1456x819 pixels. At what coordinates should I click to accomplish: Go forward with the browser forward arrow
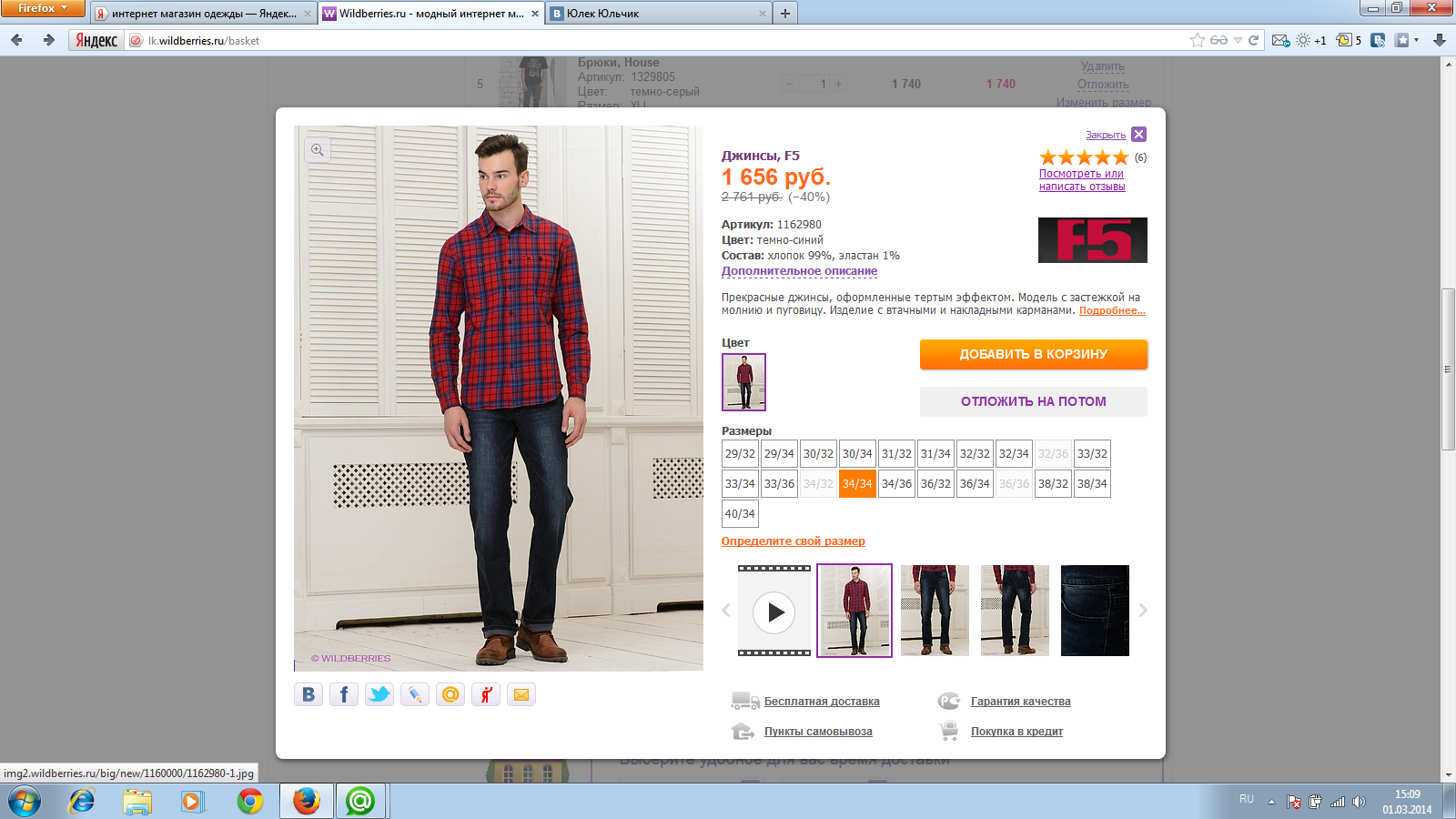48,40
